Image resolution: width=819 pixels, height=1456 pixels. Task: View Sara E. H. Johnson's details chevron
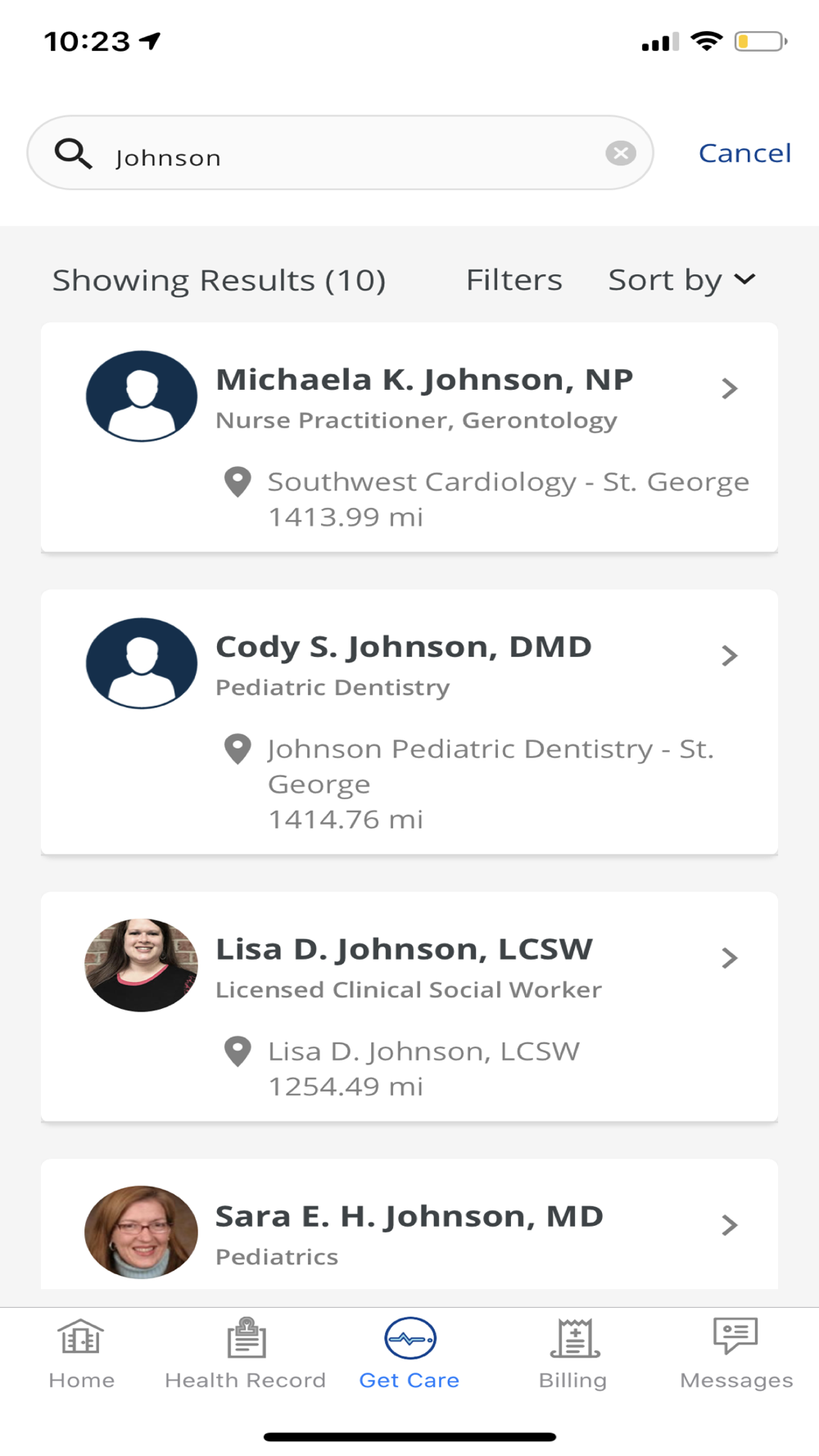(x=729, y=1225)
